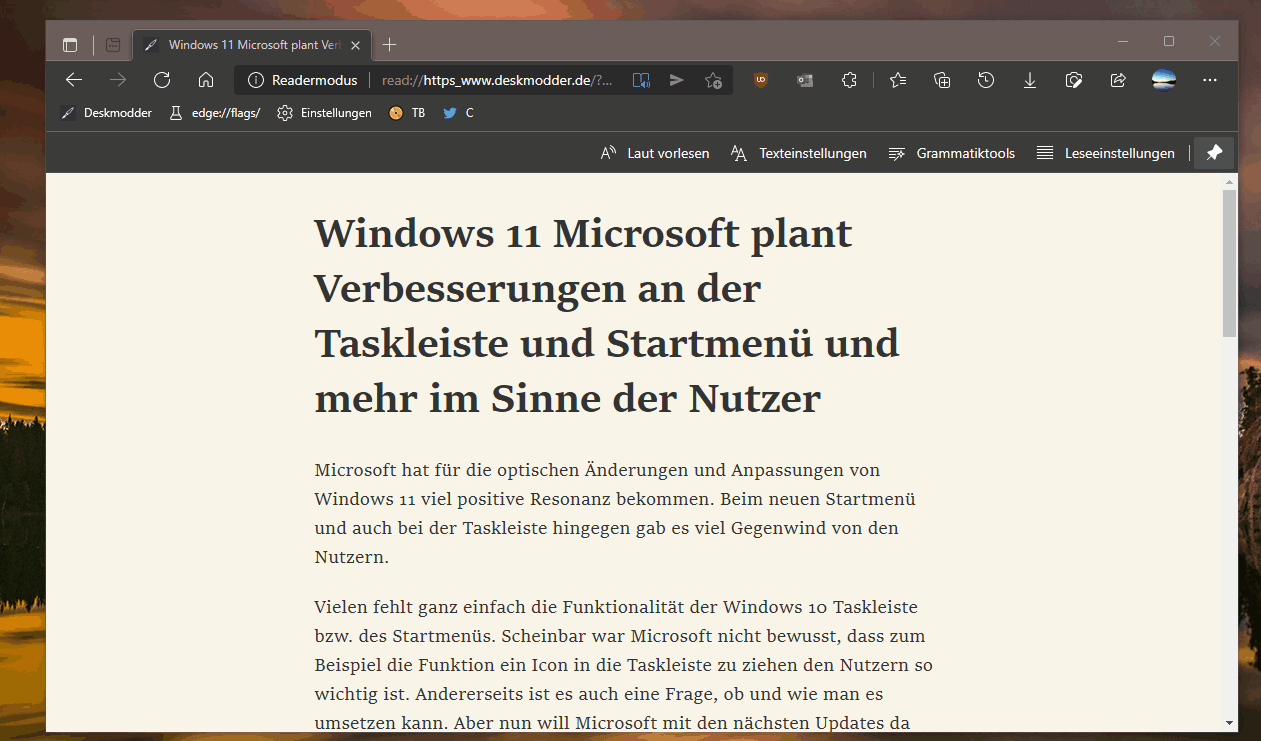Open the Twitter C bookmark
The height and width of the screenshot is (741, 1261).
coord(458,113)
